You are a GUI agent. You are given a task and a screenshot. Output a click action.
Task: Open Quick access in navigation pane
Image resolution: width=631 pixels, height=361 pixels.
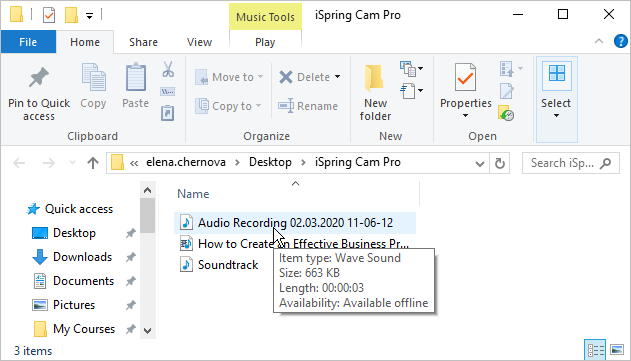[x=70, y=209]
